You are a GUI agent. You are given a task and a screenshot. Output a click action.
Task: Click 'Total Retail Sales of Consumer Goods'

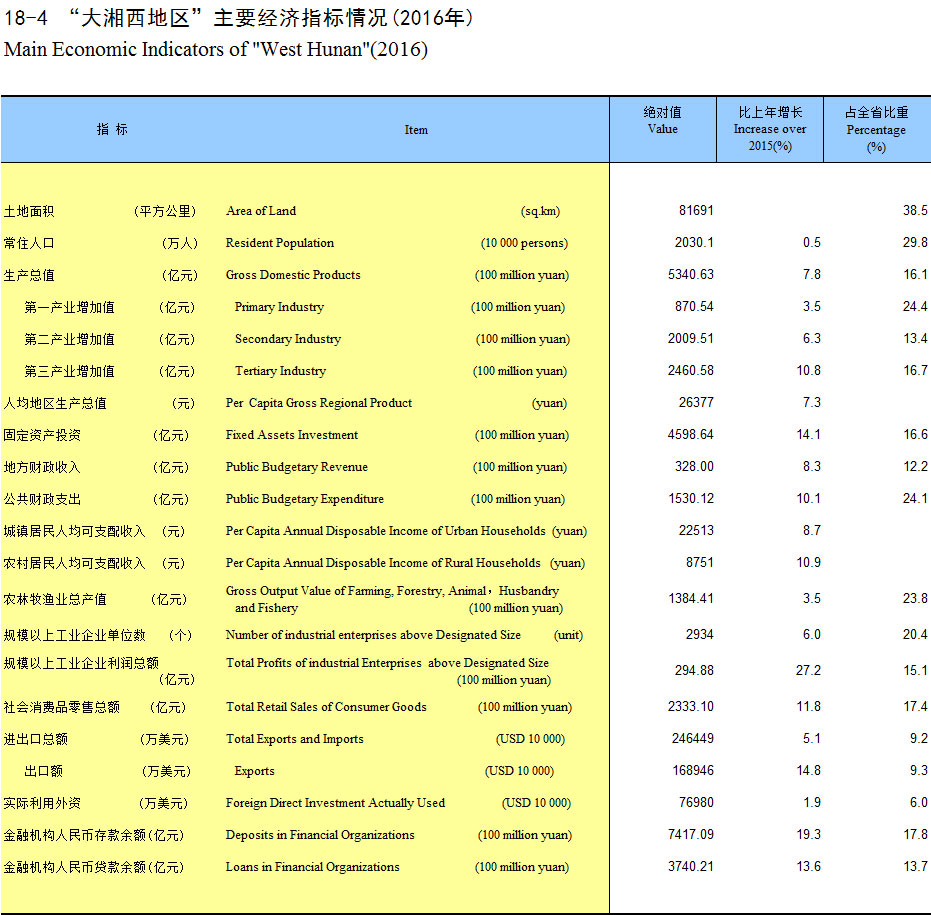(x=326, y=707)
